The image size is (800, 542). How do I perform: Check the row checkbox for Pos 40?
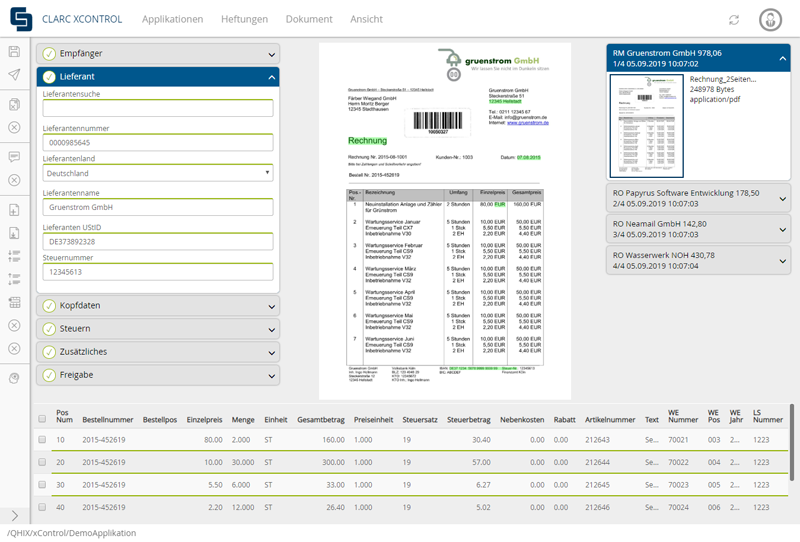[x=42, y=507]
